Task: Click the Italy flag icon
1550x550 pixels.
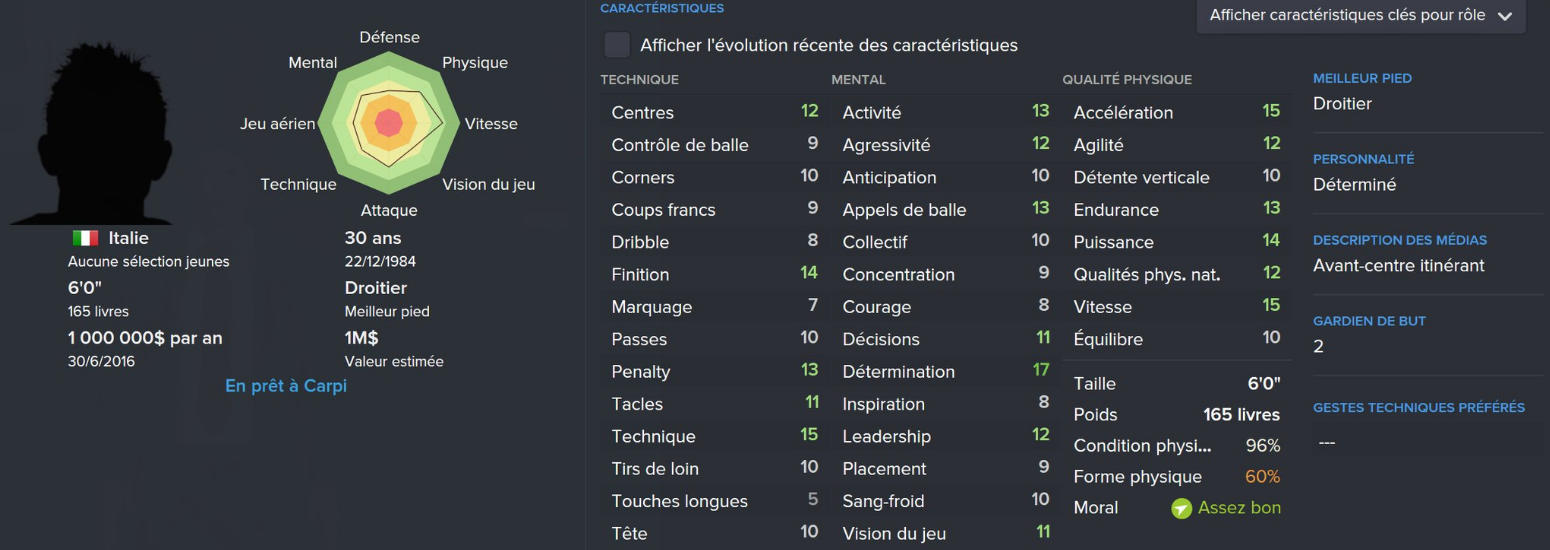Action: (x=85, y=238)
